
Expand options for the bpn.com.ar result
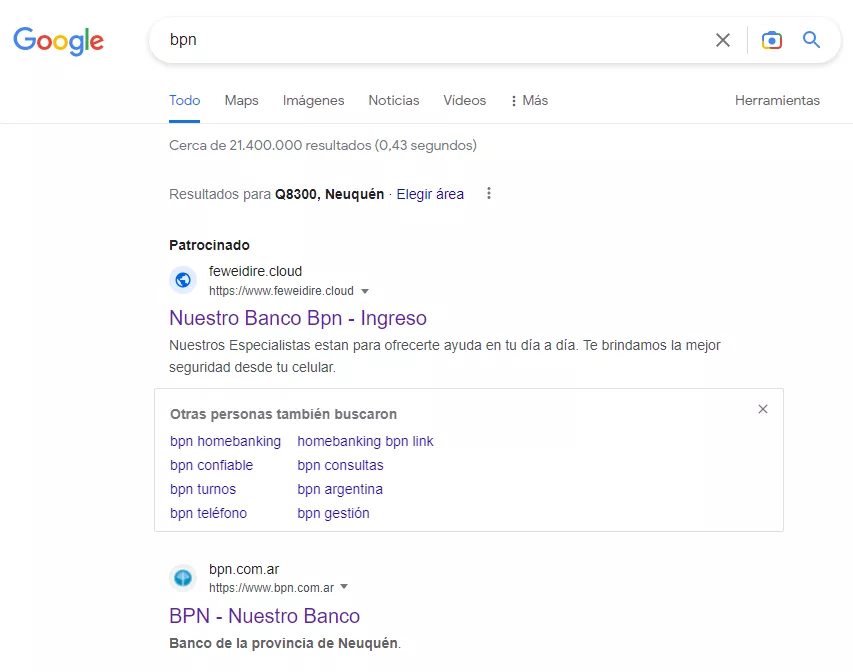click(x=344, y=588)
